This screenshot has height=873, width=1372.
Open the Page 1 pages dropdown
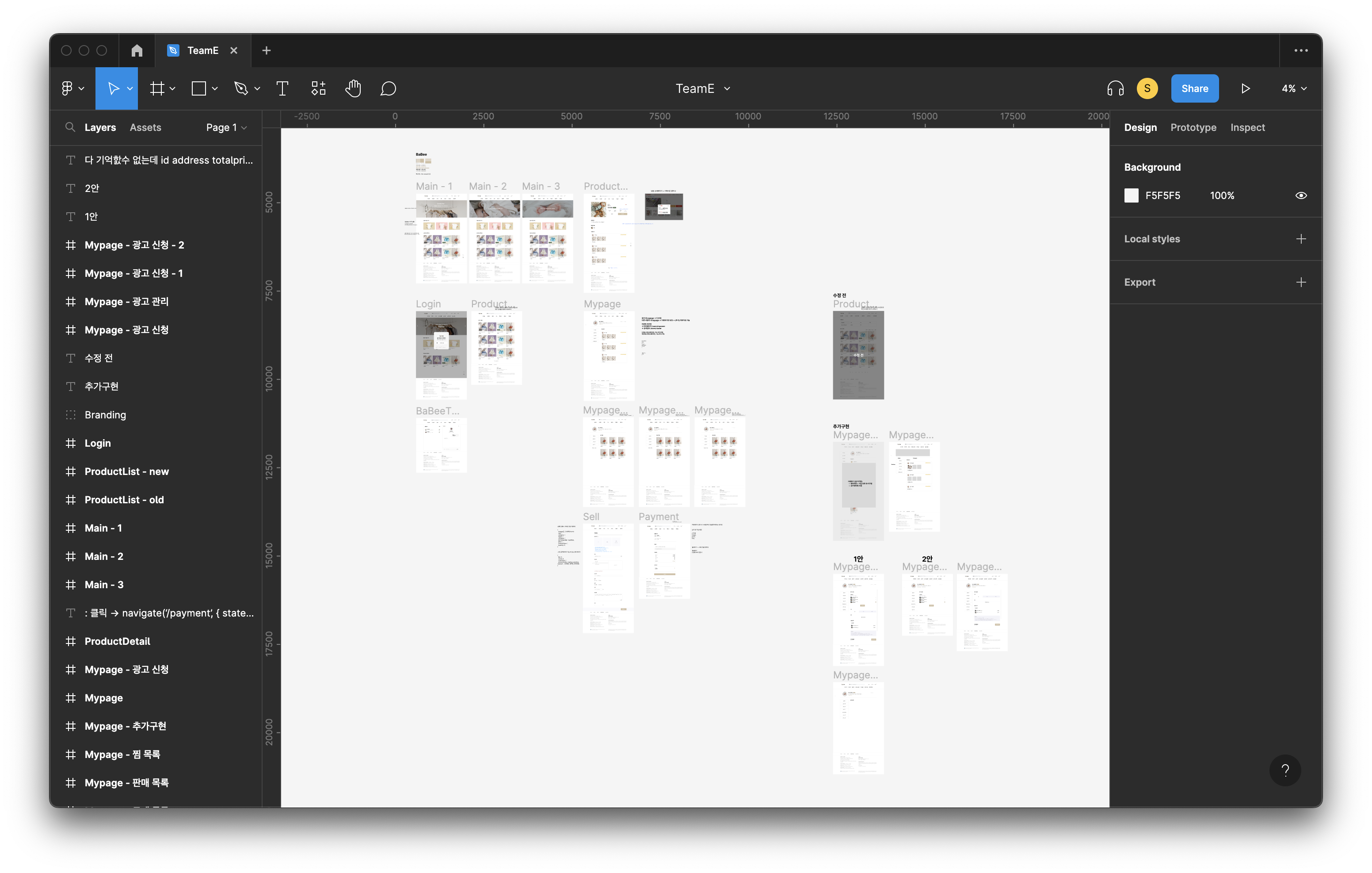click(226, 127)
